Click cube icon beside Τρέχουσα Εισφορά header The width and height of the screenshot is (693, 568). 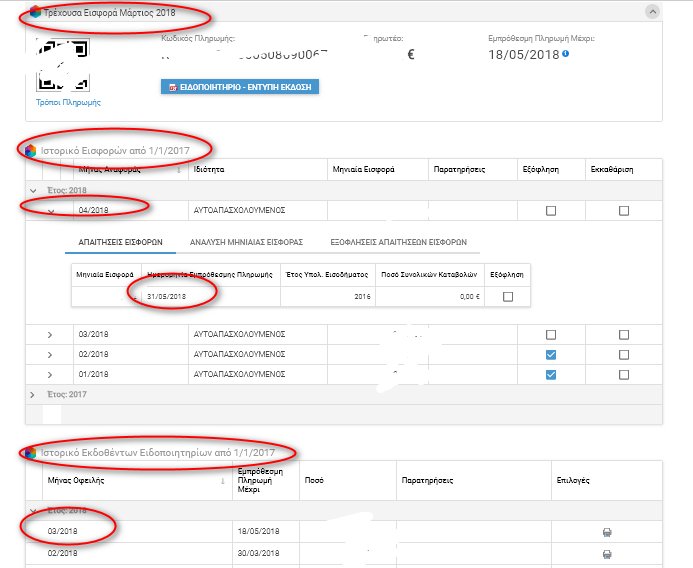coord(37,13)
